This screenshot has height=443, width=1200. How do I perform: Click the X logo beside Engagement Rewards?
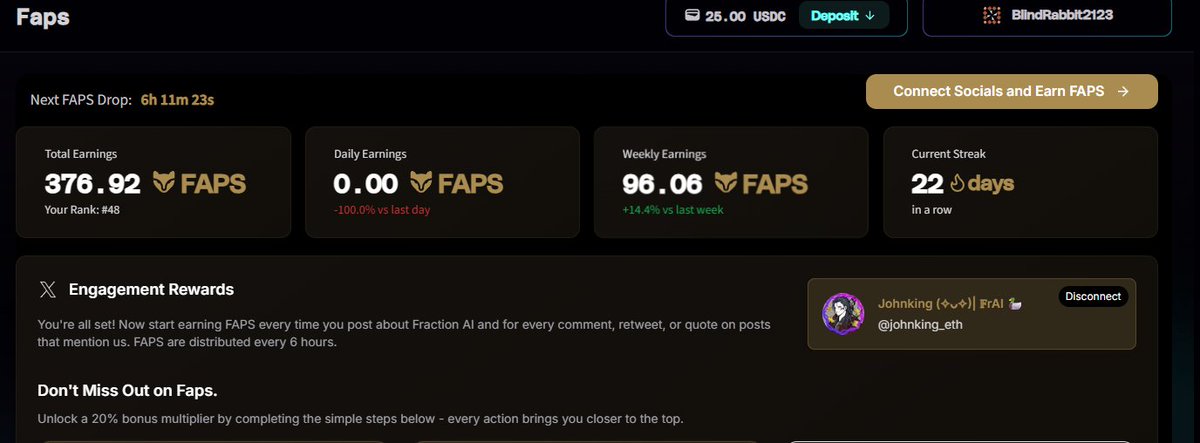click(x=47, y=290)
